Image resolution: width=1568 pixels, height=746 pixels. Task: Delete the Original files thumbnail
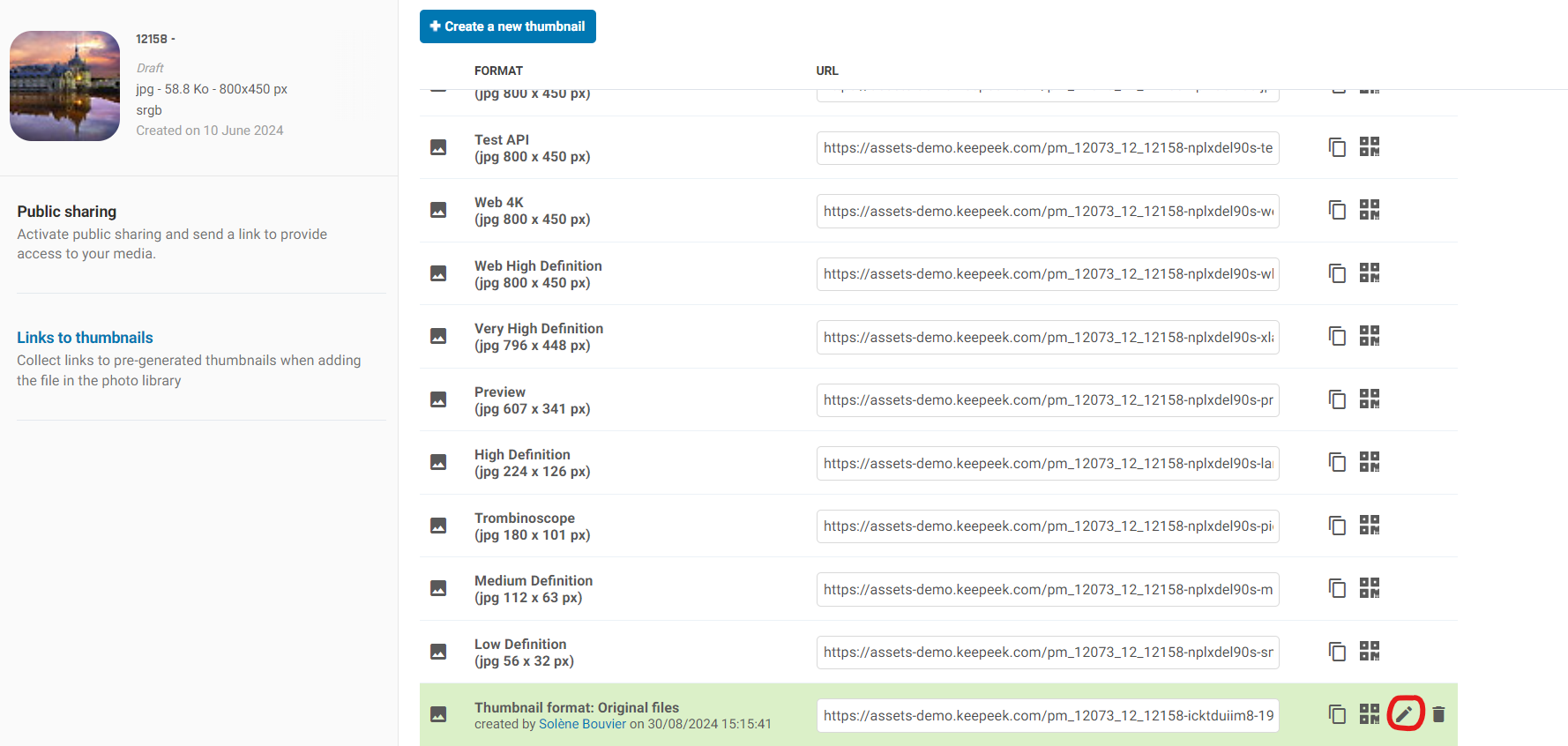click(1438, 714)
